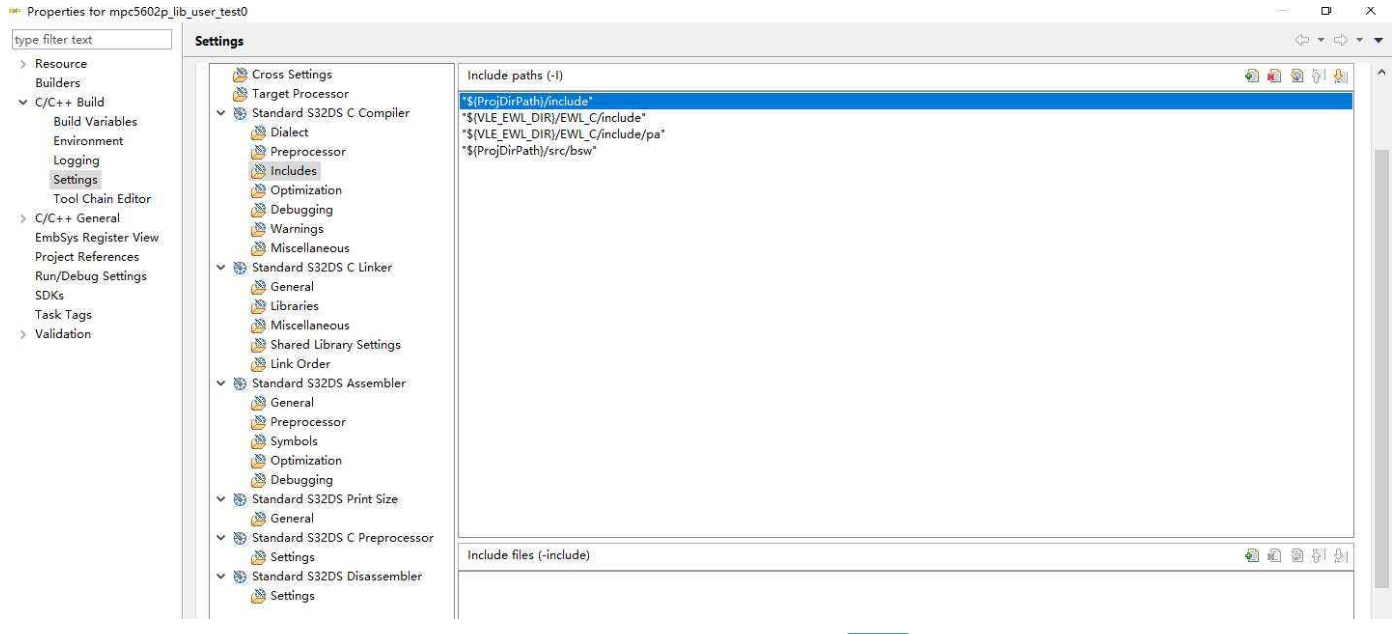This screenshot has height=634, width=1392.
Task: Click the Add include file icon
Action: (1251, 555)
